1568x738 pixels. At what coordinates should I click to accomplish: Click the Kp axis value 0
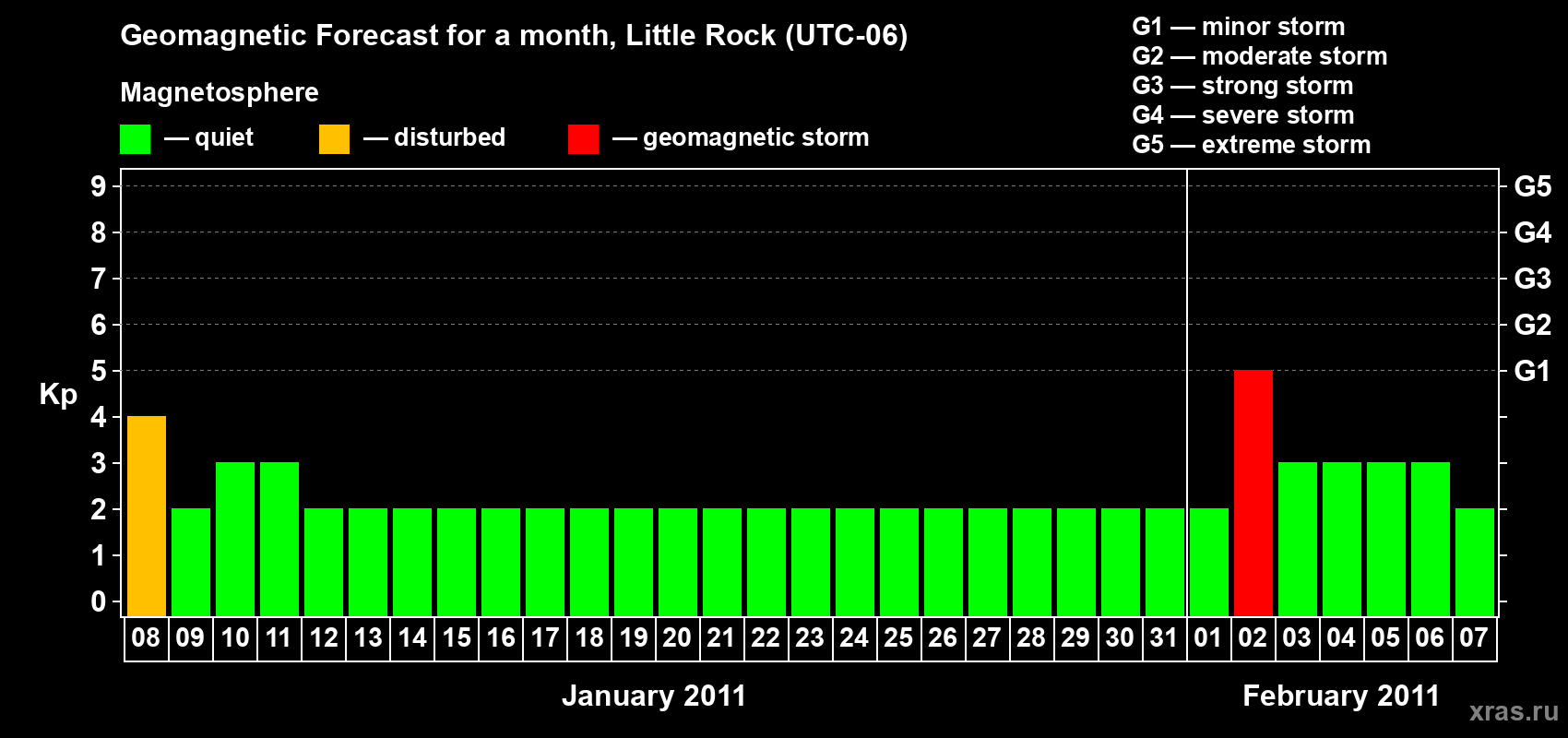pos(99,601)
